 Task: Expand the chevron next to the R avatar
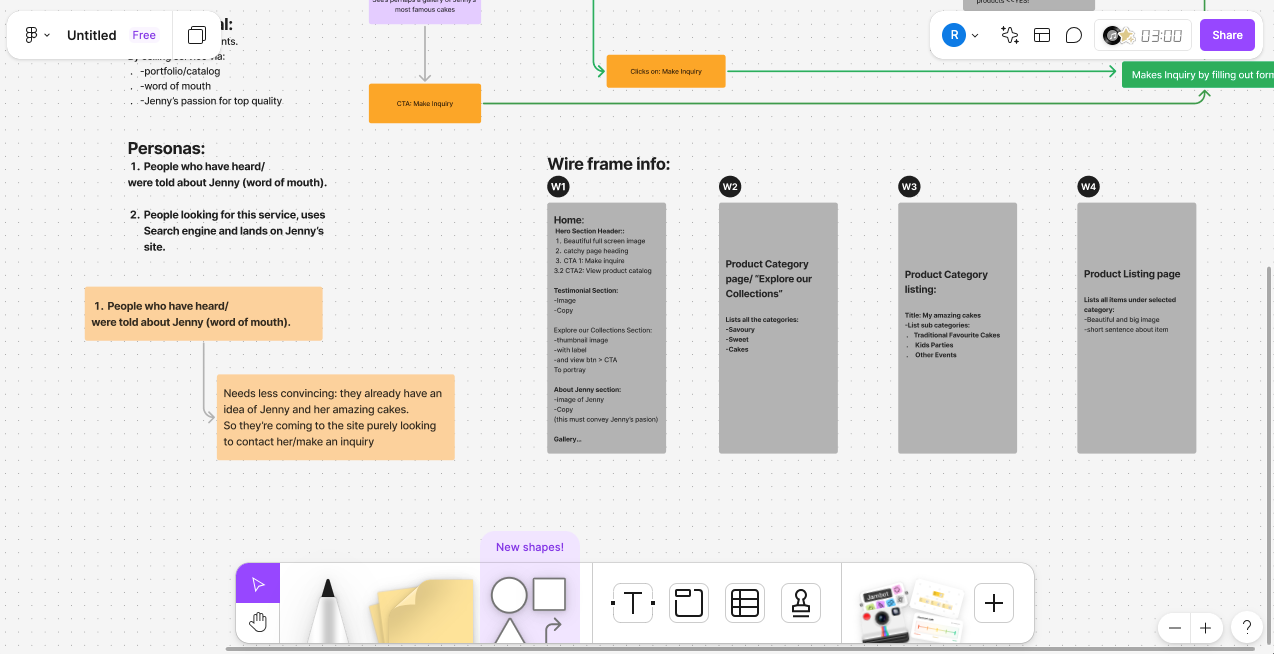975,36
